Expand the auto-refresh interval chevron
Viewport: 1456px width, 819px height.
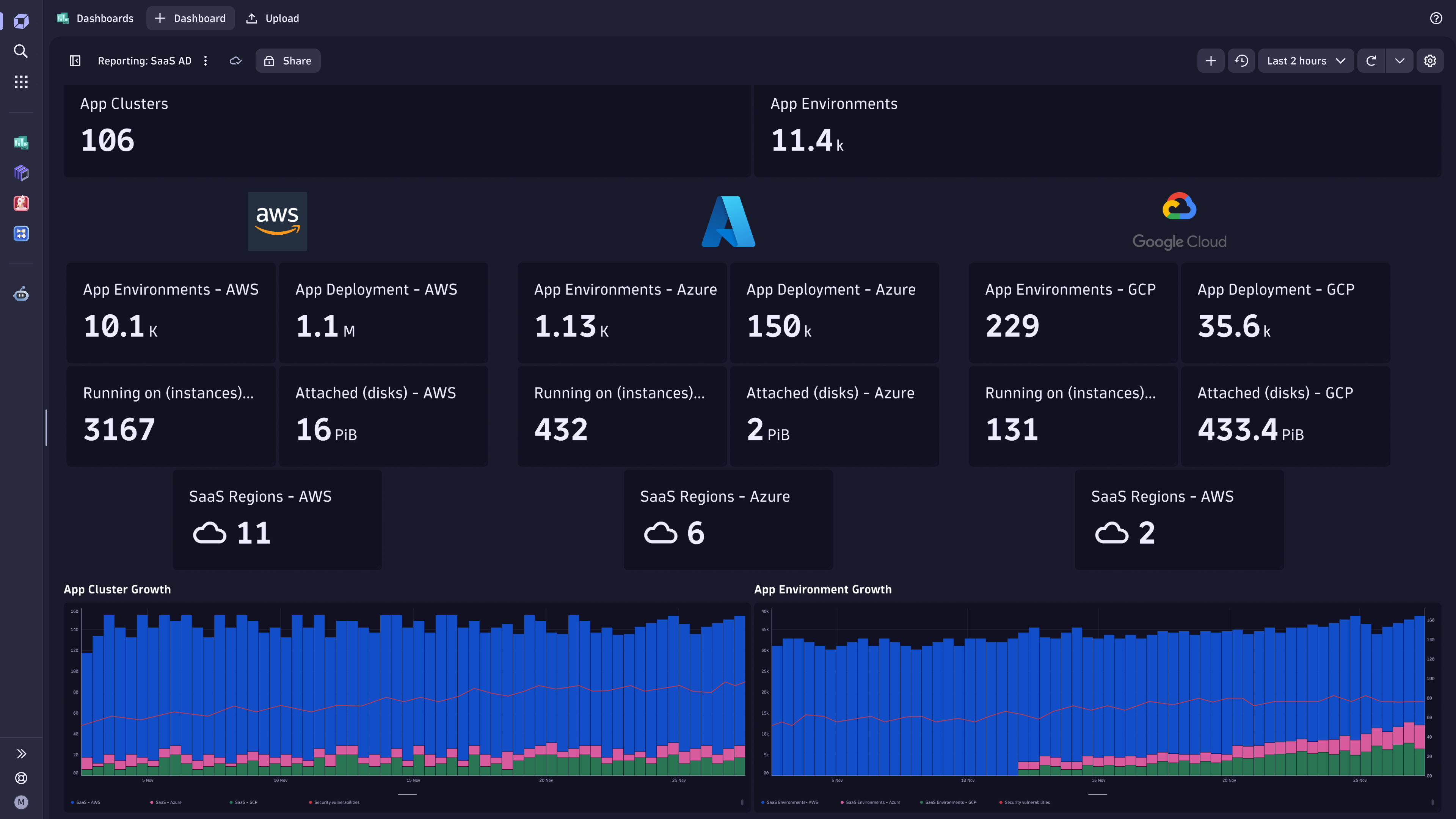[1400, 61]
